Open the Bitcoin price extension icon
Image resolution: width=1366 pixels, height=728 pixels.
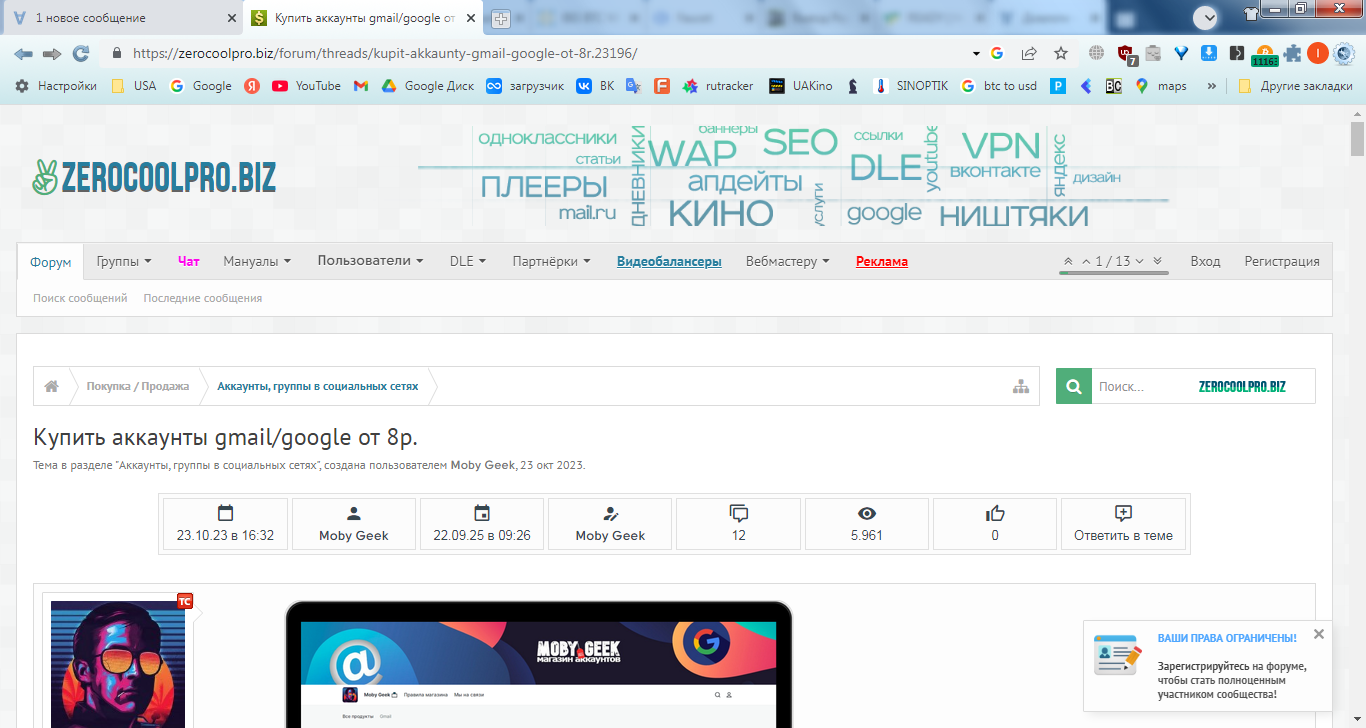1264,55
